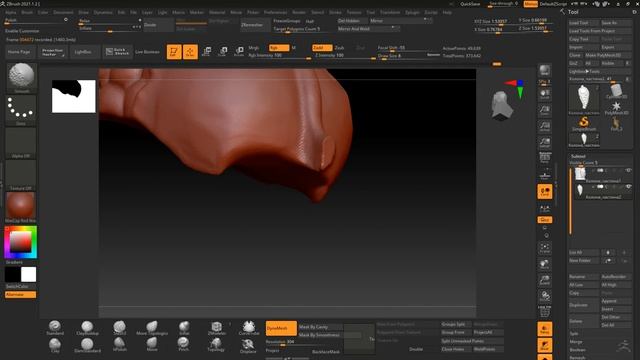Click Load Tool in Tool panel
Screen dimensions: 640x360
point(584,23)
